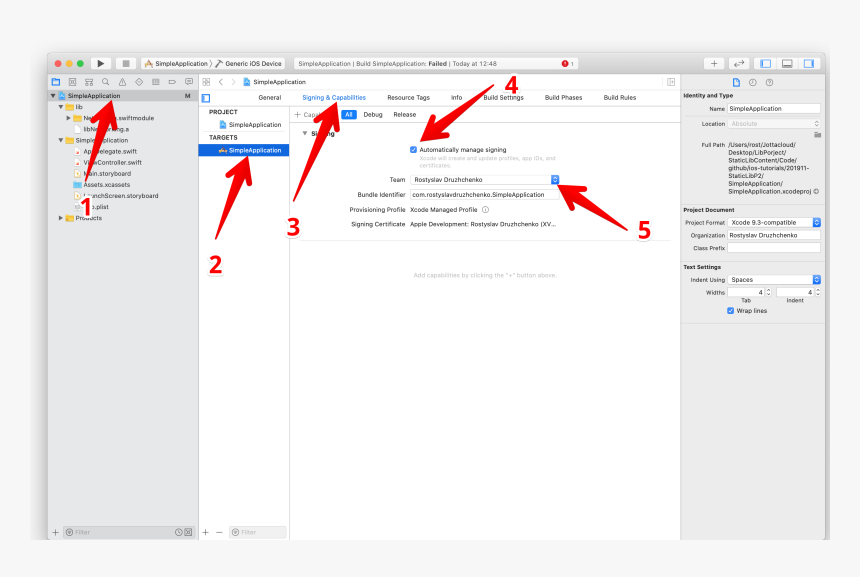Click the Run (play) button

[101, 64]
